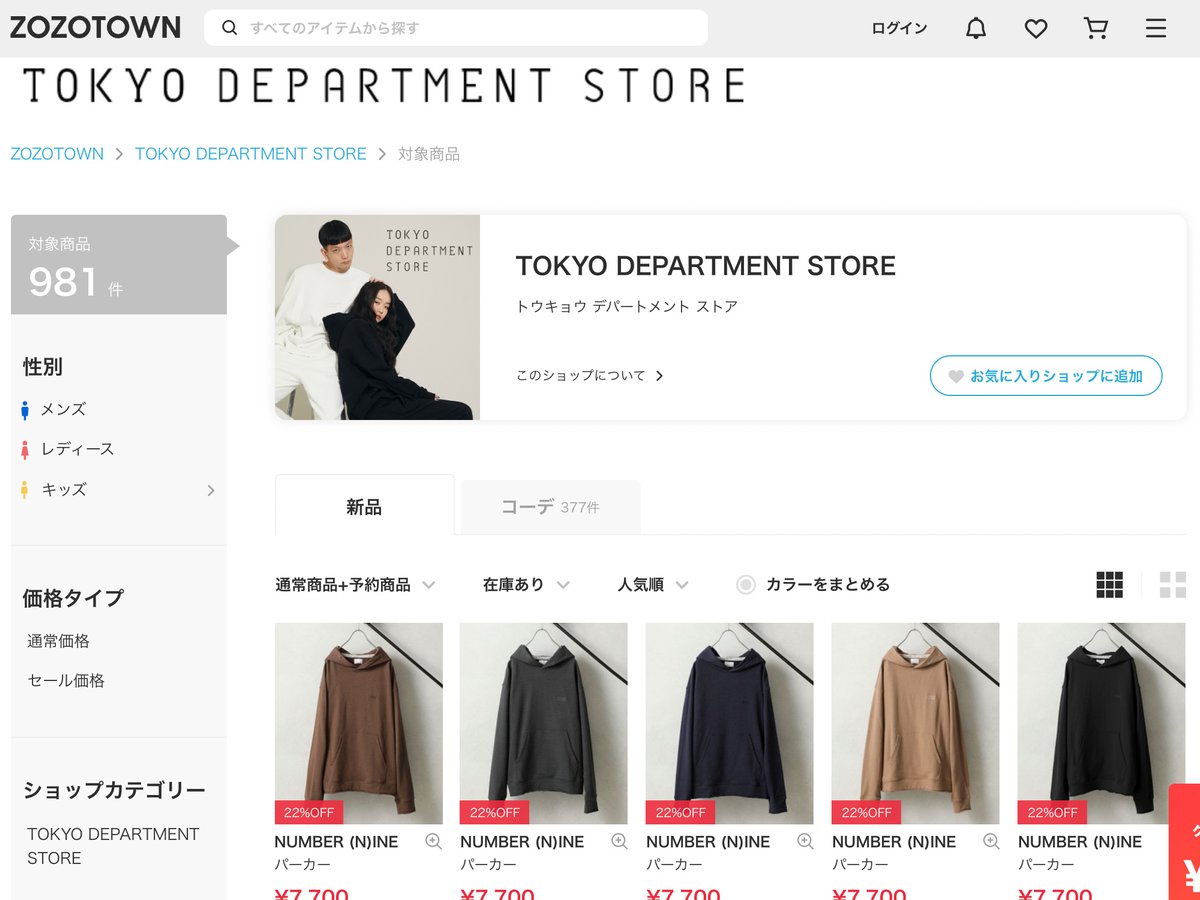The width and height of the screenshot is (1200, 900).
Task: Open the hamburger menu
Action: click(1156, 29)
